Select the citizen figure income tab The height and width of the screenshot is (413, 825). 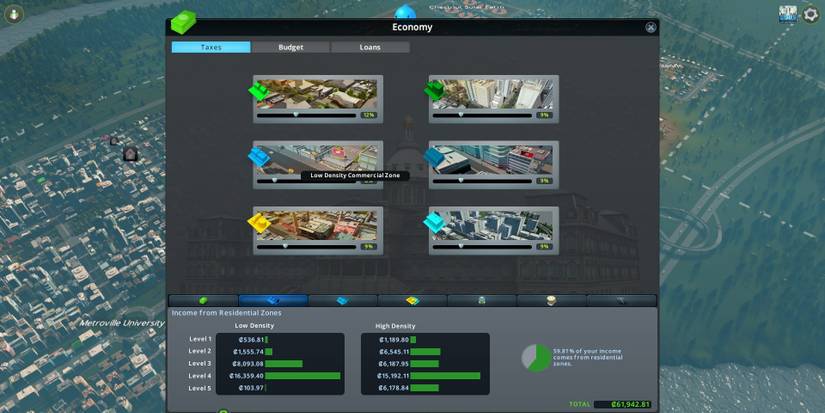482,300
